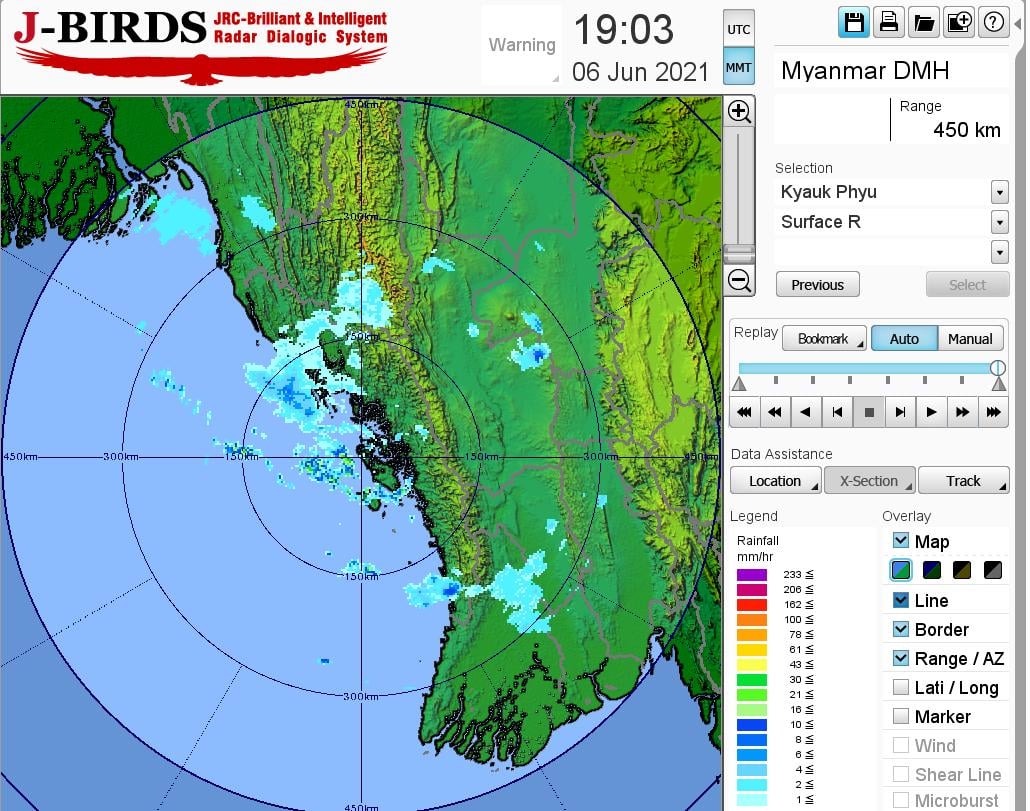This screenshot has height=811, width=1030.
Task: Switch time display to UTC
Action: pos(738,30)
